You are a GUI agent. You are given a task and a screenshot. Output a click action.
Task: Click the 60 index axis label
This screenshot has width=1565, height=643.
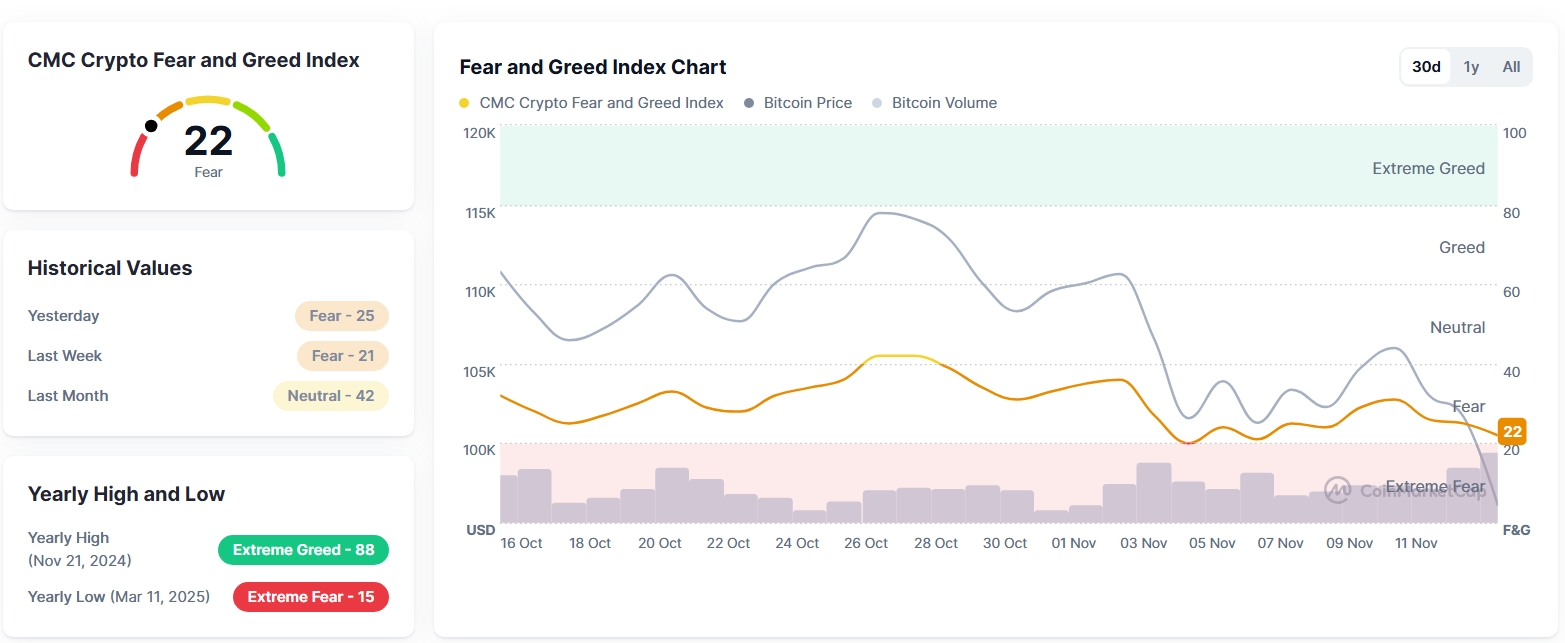click(x=1511, y=292)
